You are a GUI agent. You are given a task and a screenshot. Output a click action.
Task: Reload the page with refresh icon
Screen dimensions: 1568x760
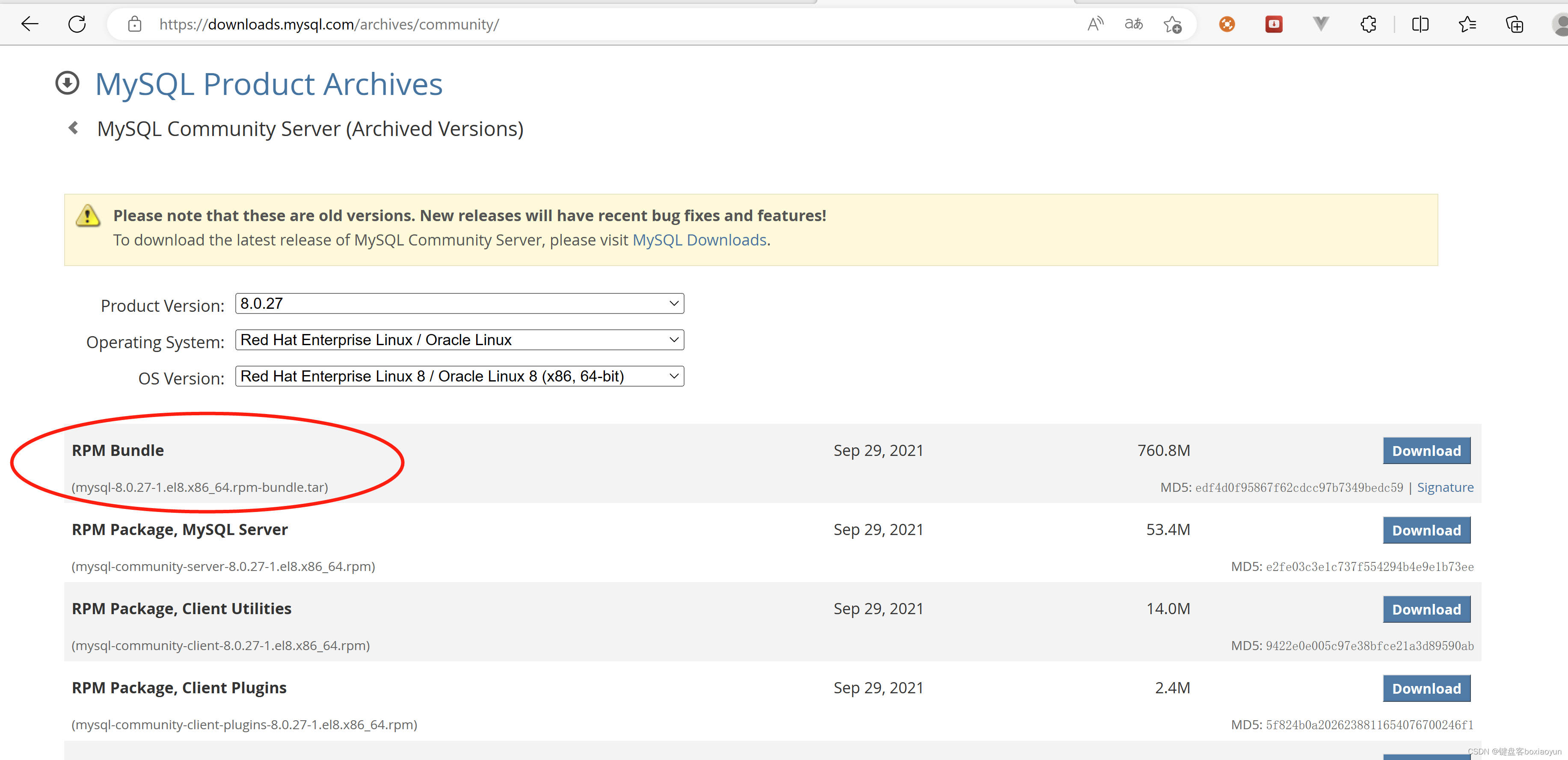77,24
